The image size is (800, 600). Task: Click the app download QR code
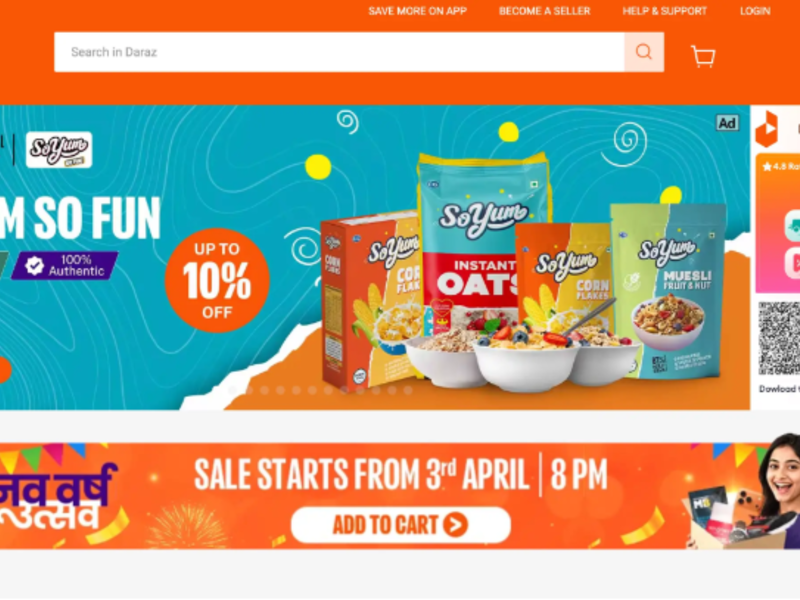[779, 338]
